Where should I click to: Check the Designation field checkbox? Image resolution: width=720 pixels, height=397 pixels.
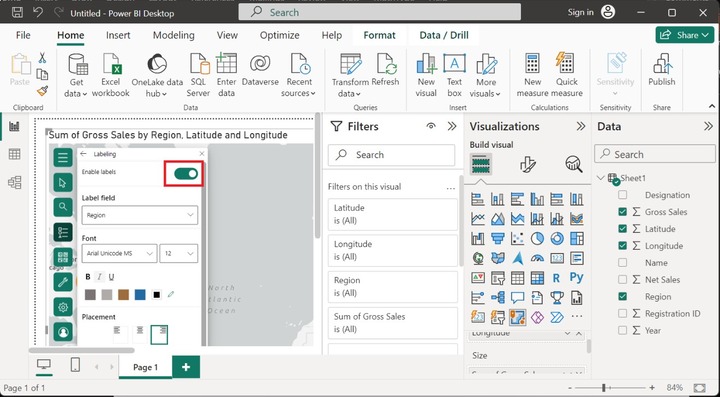click(x=622, y=195)
